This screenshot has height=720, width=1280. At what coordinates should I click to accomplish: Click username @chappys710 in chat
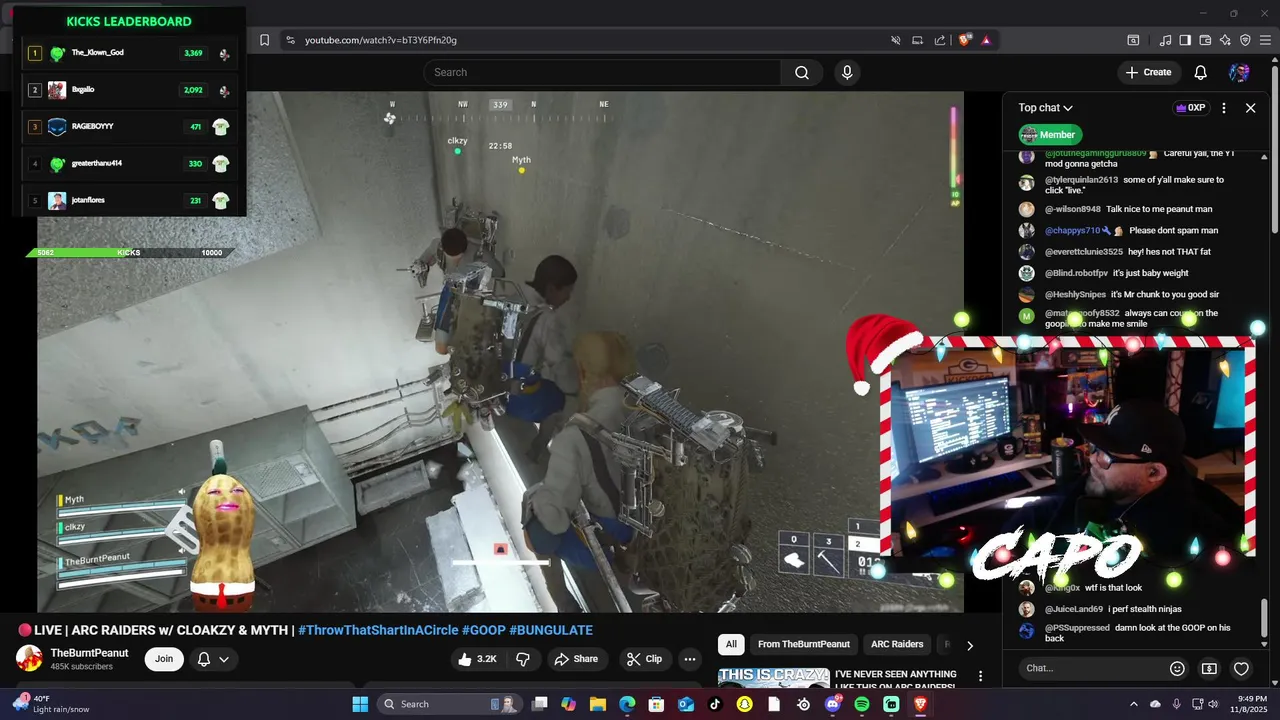(1072, 231)
